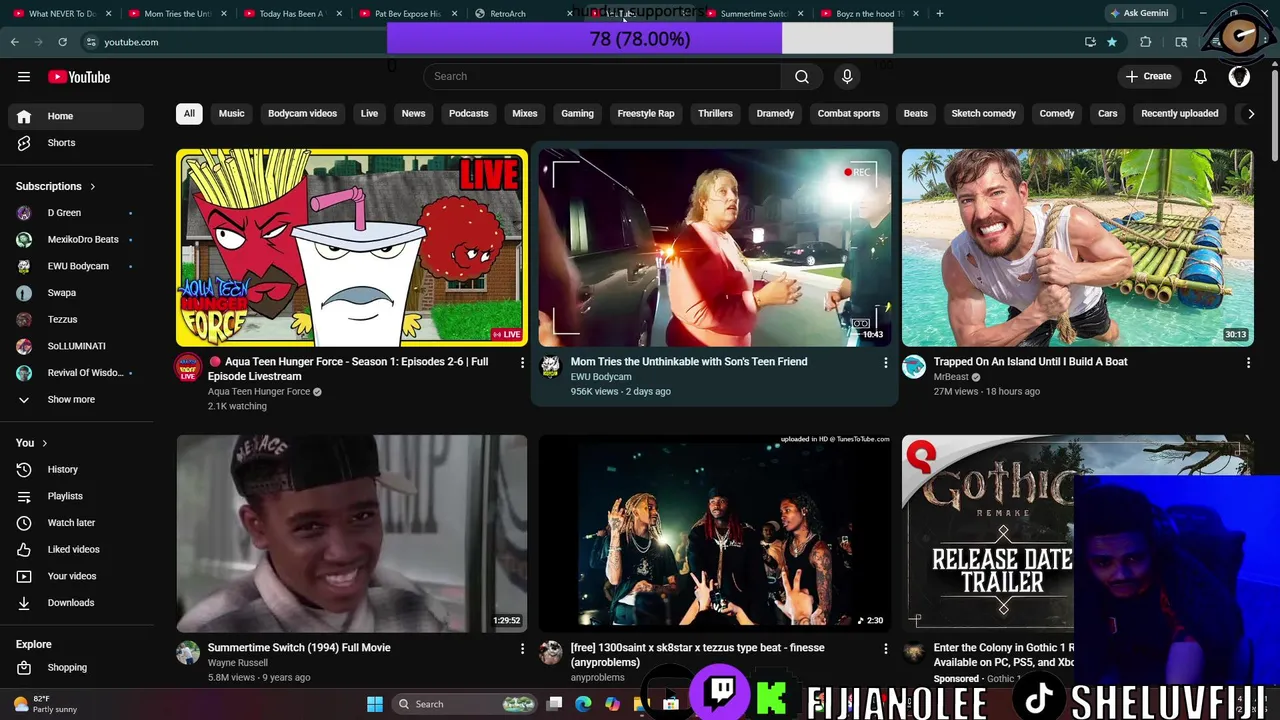
Task: Open the notifications bell
Action: pos(1200,77)
